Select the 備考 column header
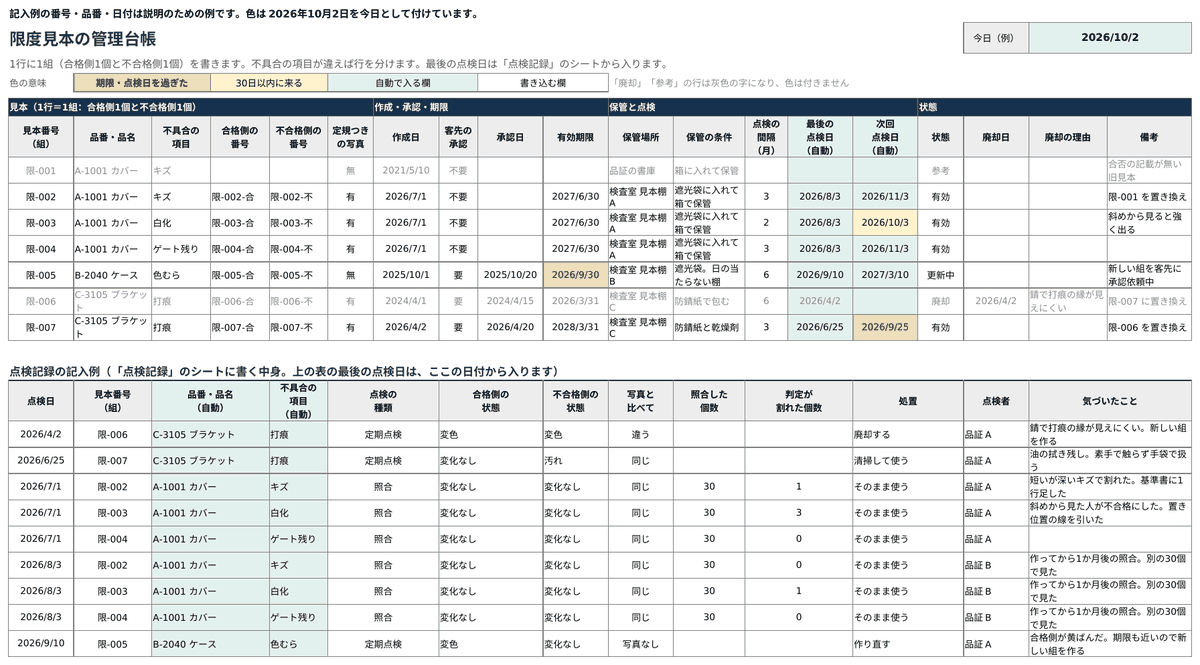Viewport: 1200px width, 665px height. (x=1149, y=137)
